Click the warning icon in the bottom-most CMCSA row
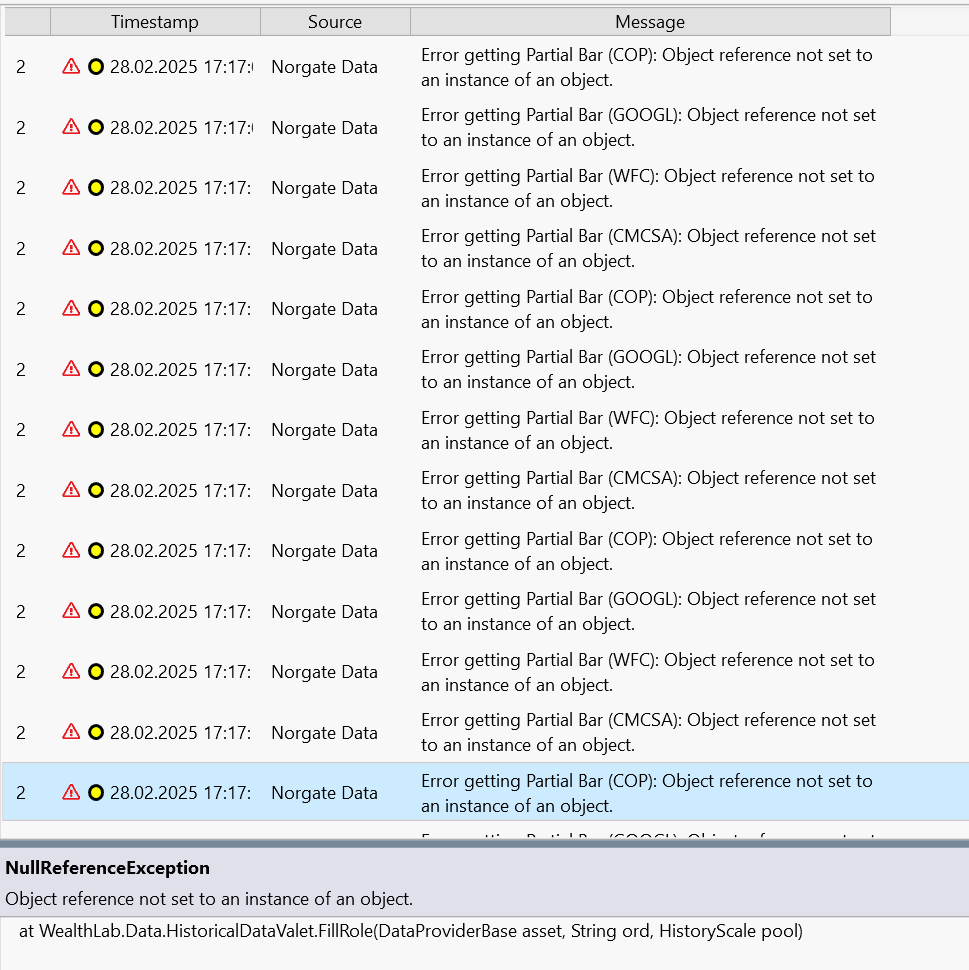969x970 pixels. [x=71, y=733]
